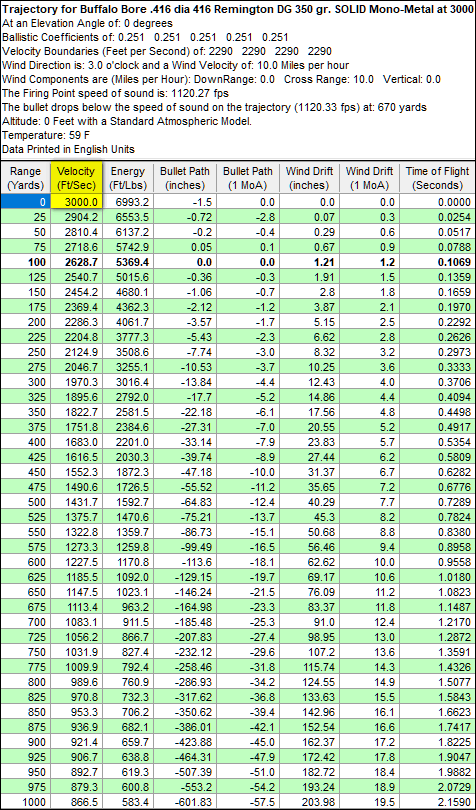476x810 pixels.
Task: Click the Ballistic Coefficients line
Action: coord(145,37)
